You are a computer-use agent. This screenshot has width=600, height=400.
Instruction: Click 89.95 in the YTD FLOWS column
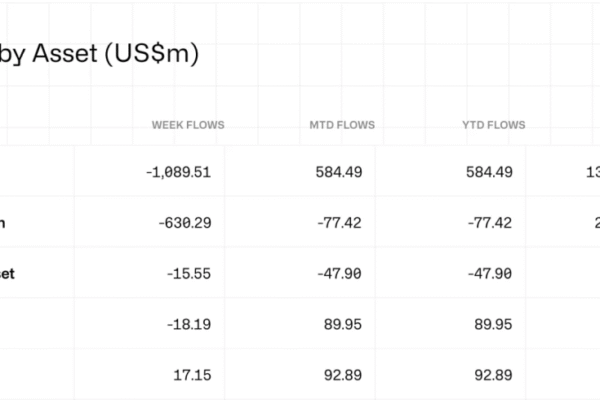(493, 324)
